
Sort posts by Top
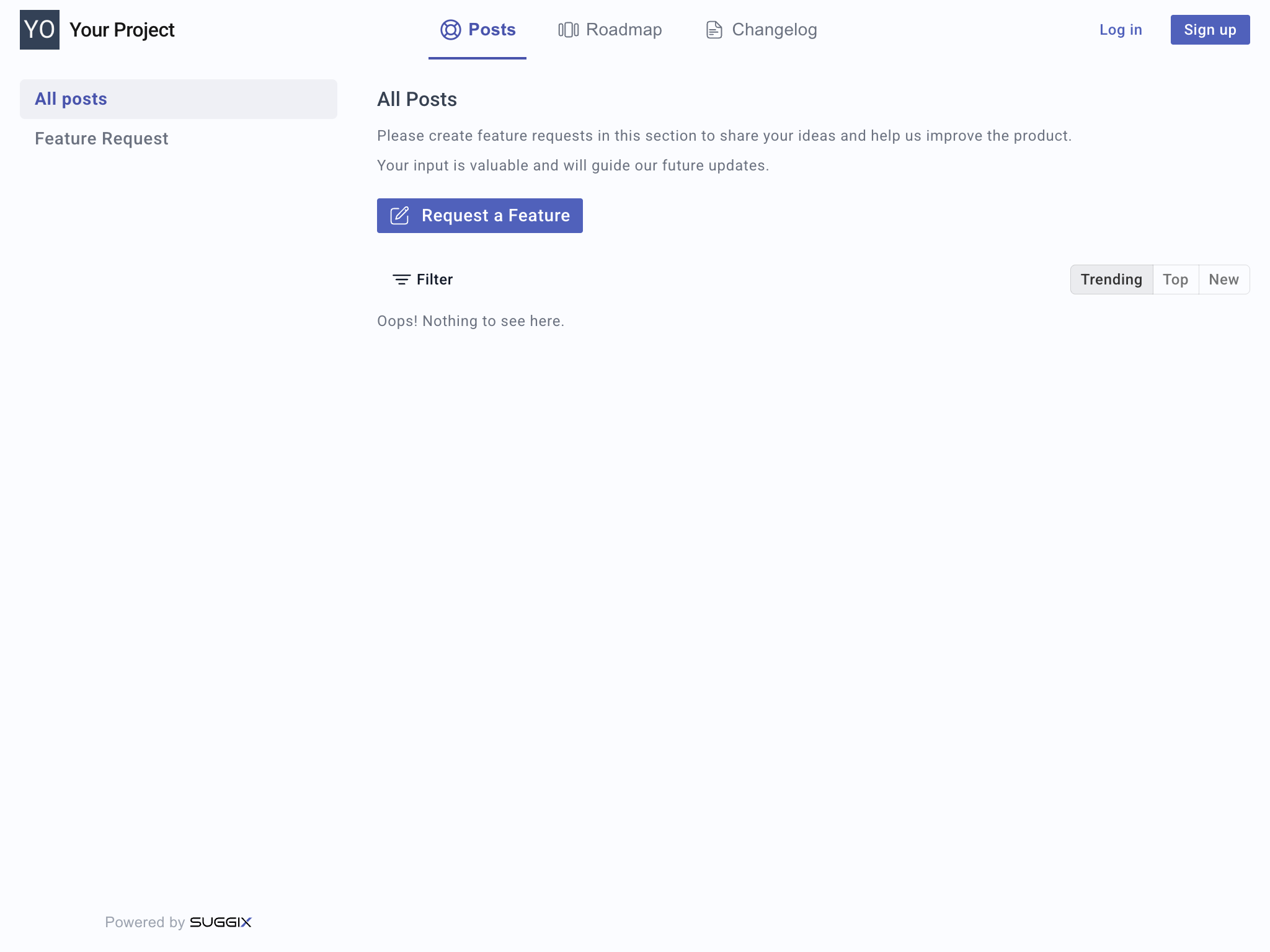click(x=1175, y=280)
